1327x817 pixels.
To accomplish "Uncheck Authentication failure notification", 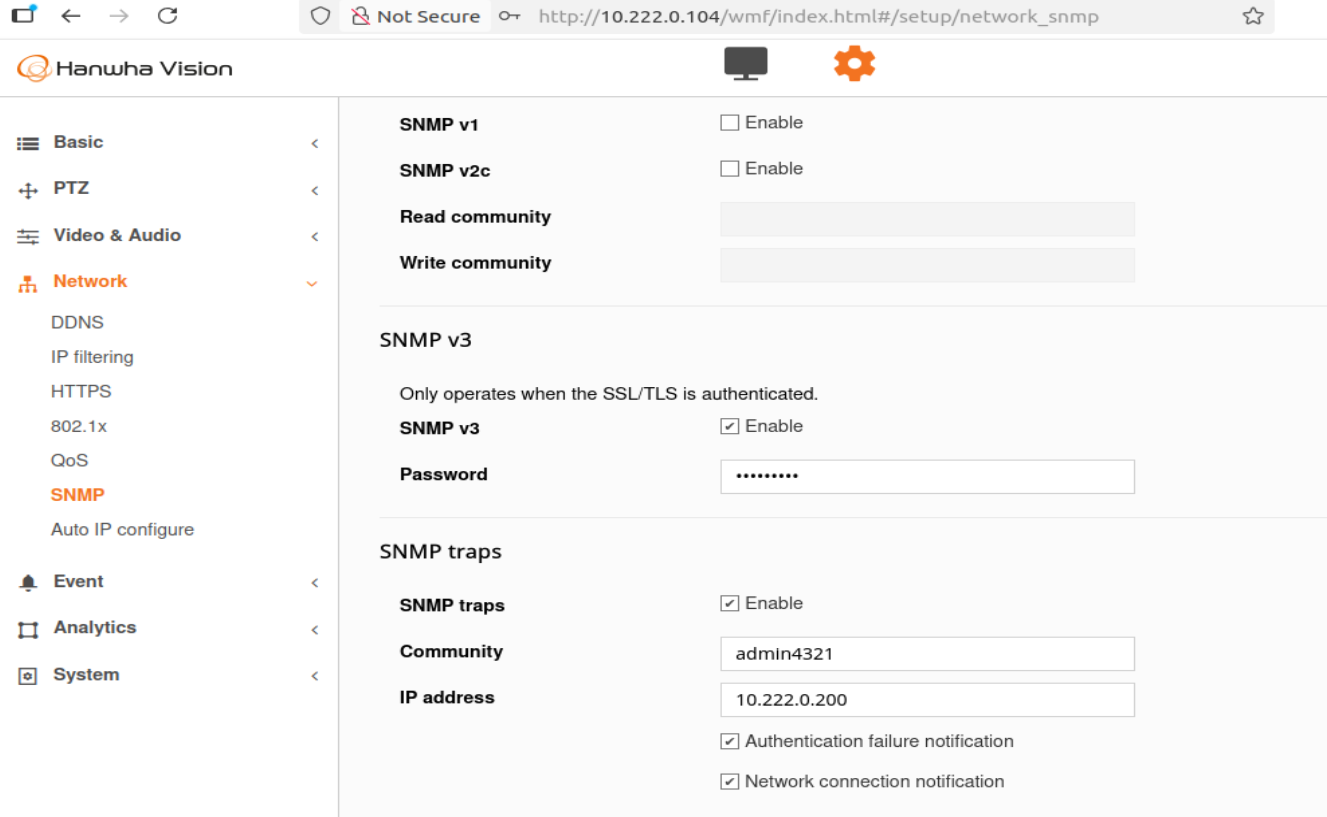I will [730, 742].
